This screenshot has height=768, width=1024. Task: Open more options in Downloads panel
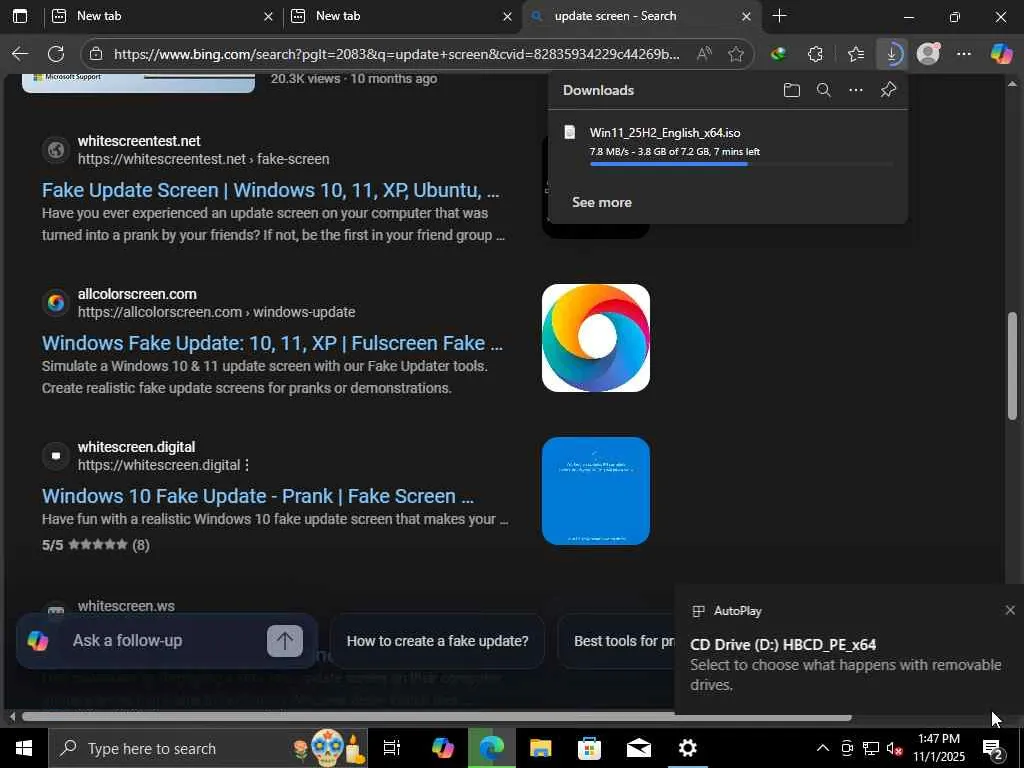pyautogui.click(x=856, y=90)
